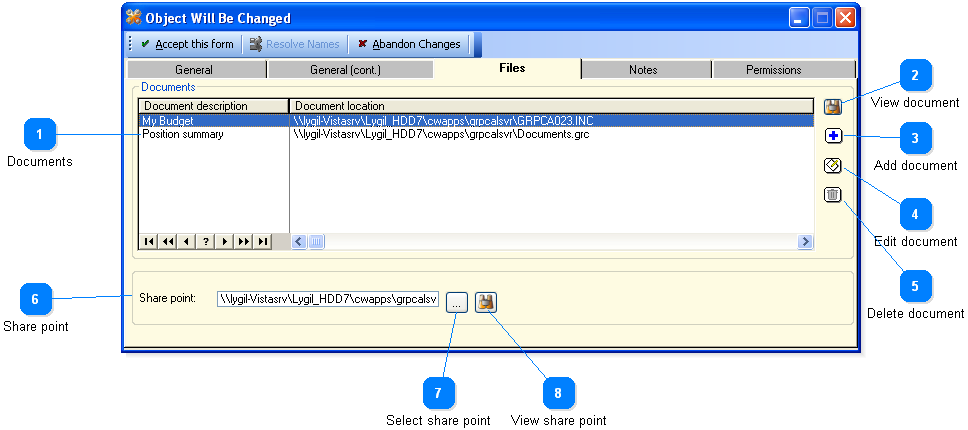968x430 pixels.
Task: Click the GRPCA023.INC location cell
Action: click(x=551, y=121)
